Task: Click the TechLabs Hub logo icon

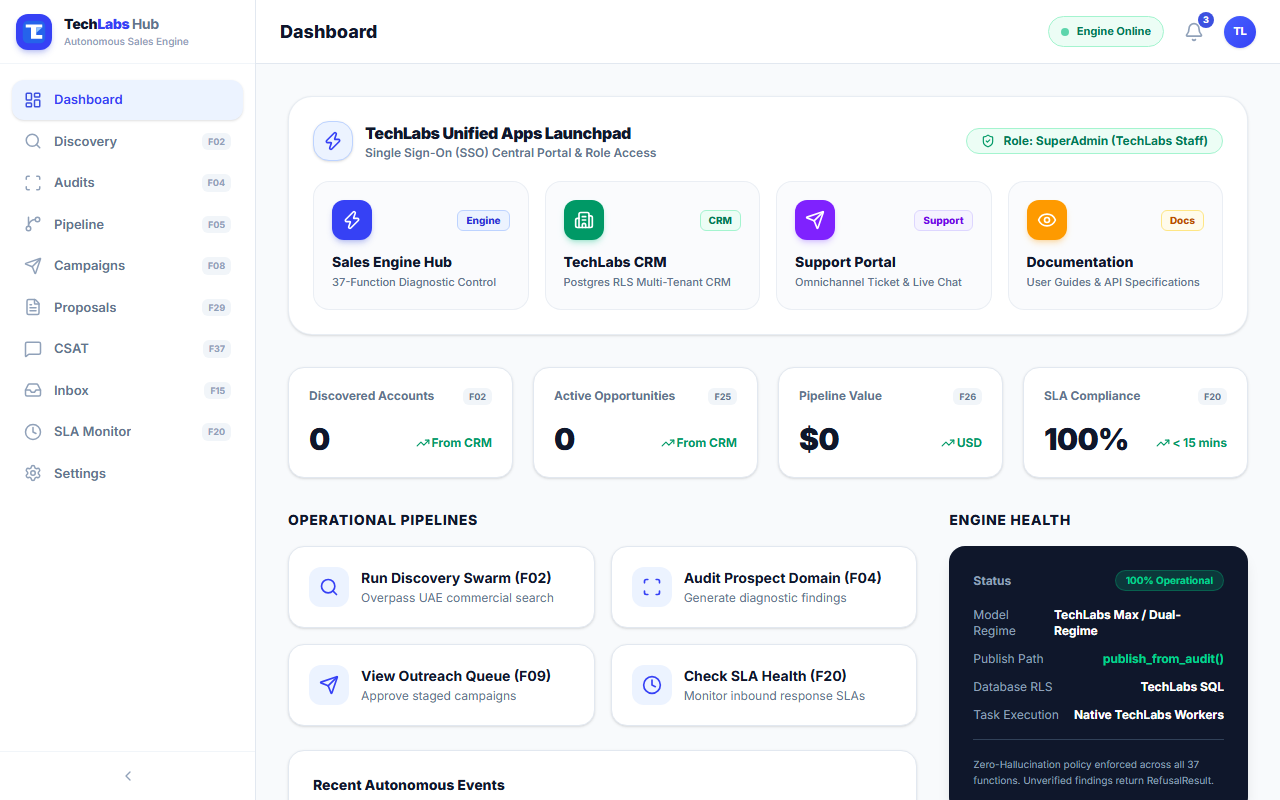Action: click(34, 32)
